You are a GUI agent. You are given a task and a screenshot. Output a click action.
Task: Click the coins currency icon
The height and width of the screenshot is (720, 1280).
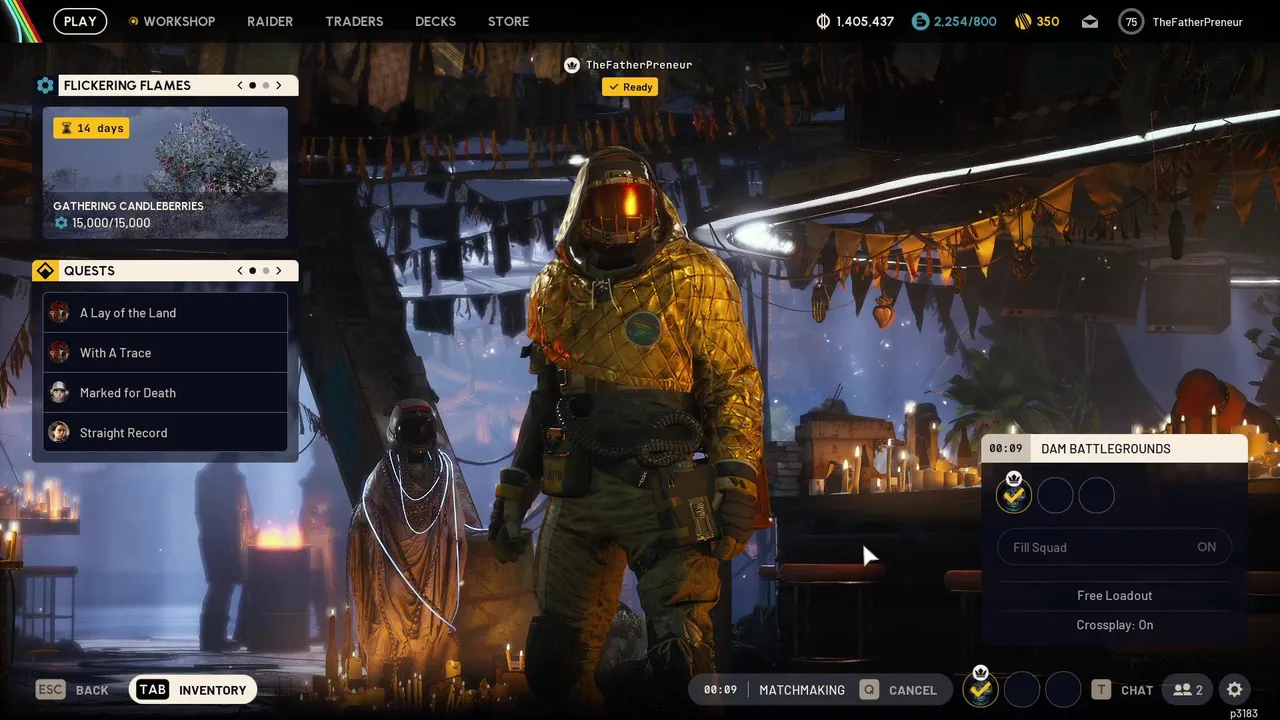pos(824,21)
